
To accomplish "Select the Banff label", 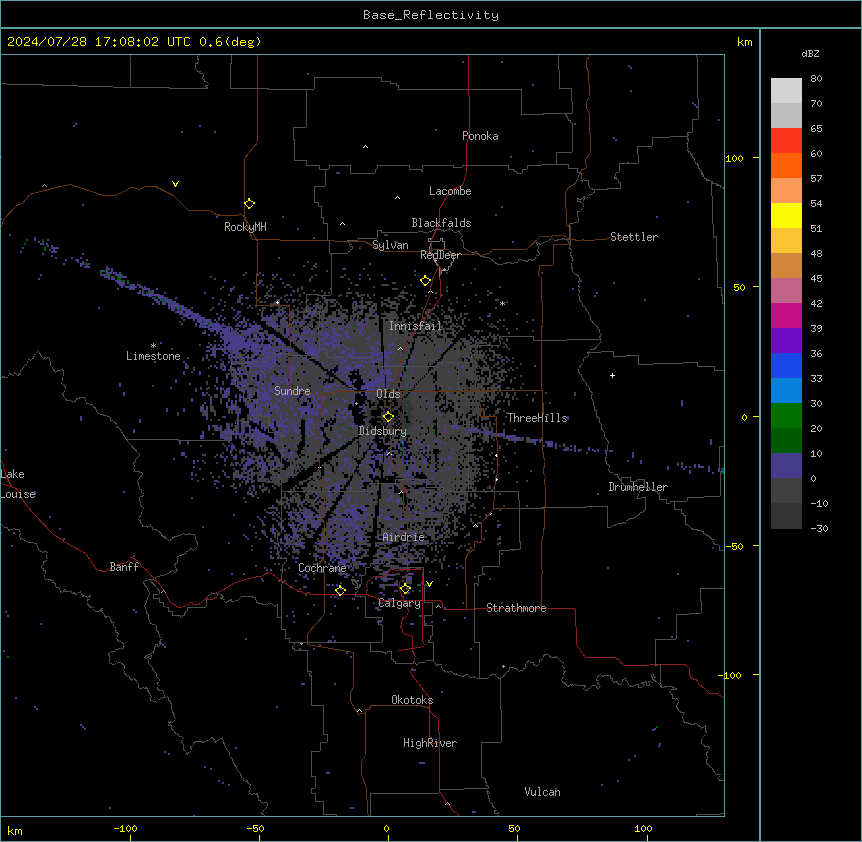I will coord(124,567).
